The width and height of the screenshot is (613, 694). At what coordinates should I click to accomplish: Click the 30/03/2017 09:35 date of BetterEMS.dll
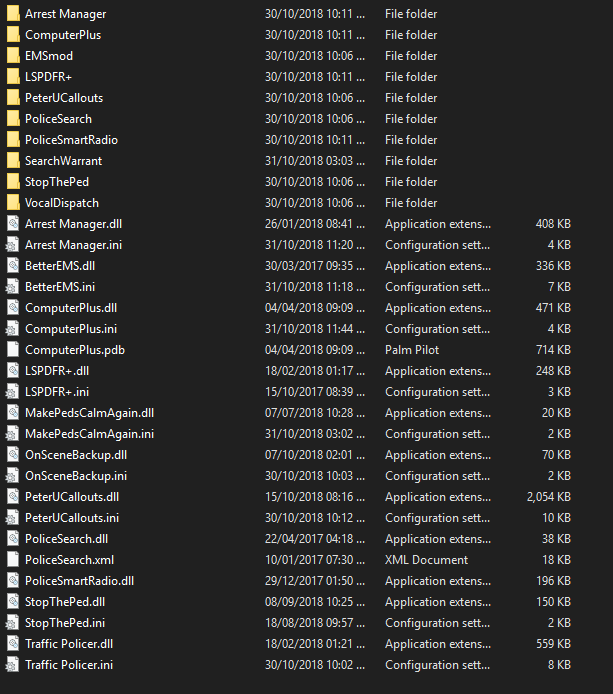tap(315, 266)
